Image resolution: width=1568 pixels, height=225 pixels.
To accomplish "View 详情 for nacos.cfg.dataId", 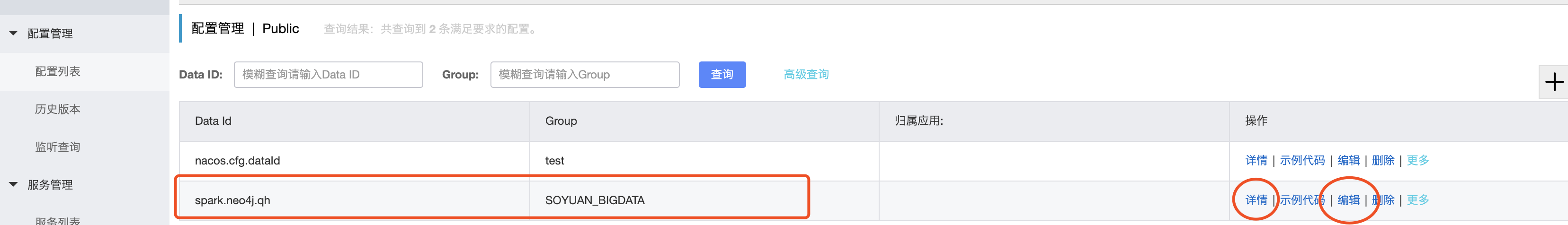I will [x=1256, y=160].
